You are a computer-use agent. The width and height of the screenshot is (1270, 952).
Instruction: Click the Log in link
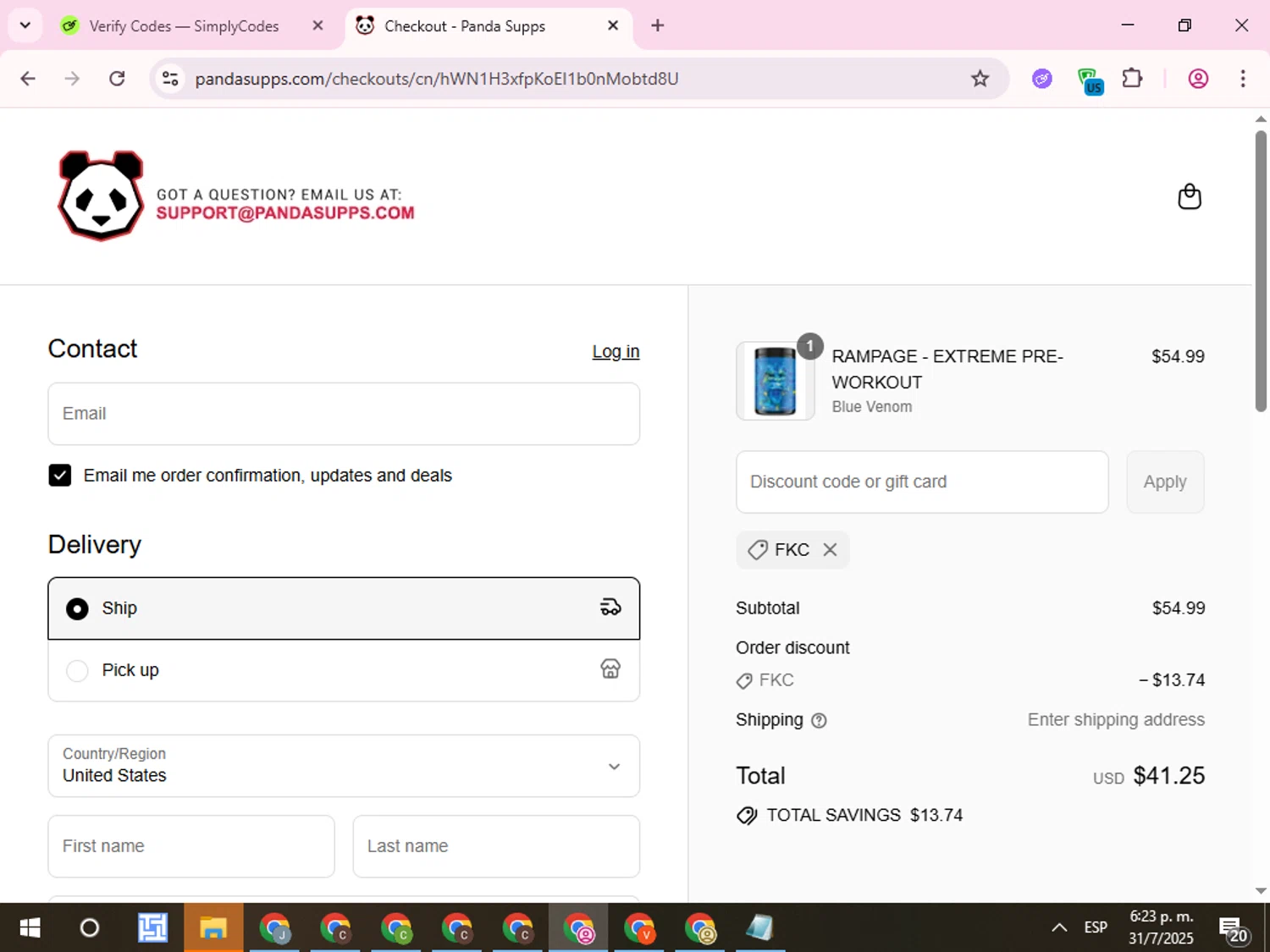[x=616, y=351]
